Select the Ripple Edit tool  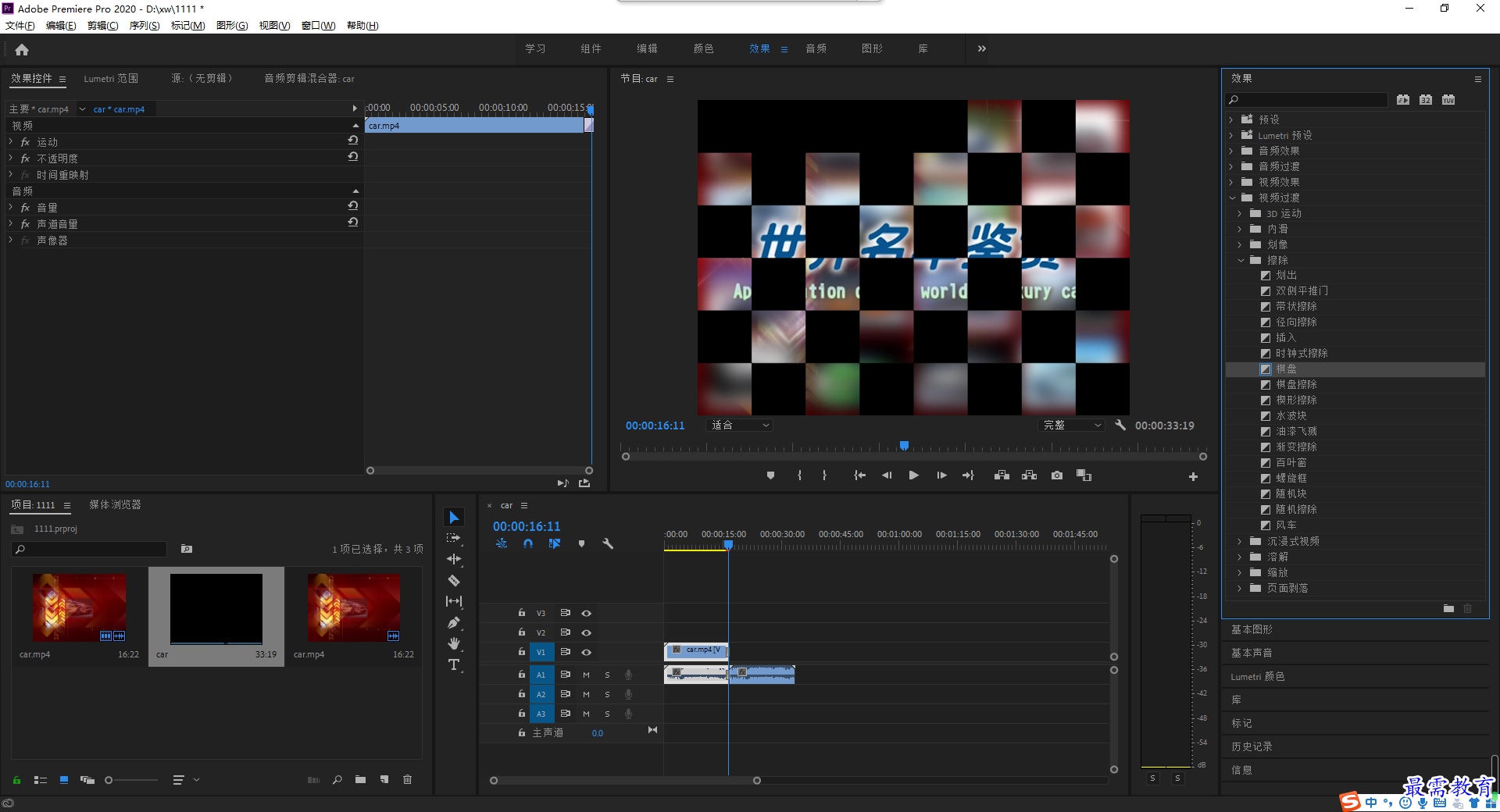coord(454,559)
